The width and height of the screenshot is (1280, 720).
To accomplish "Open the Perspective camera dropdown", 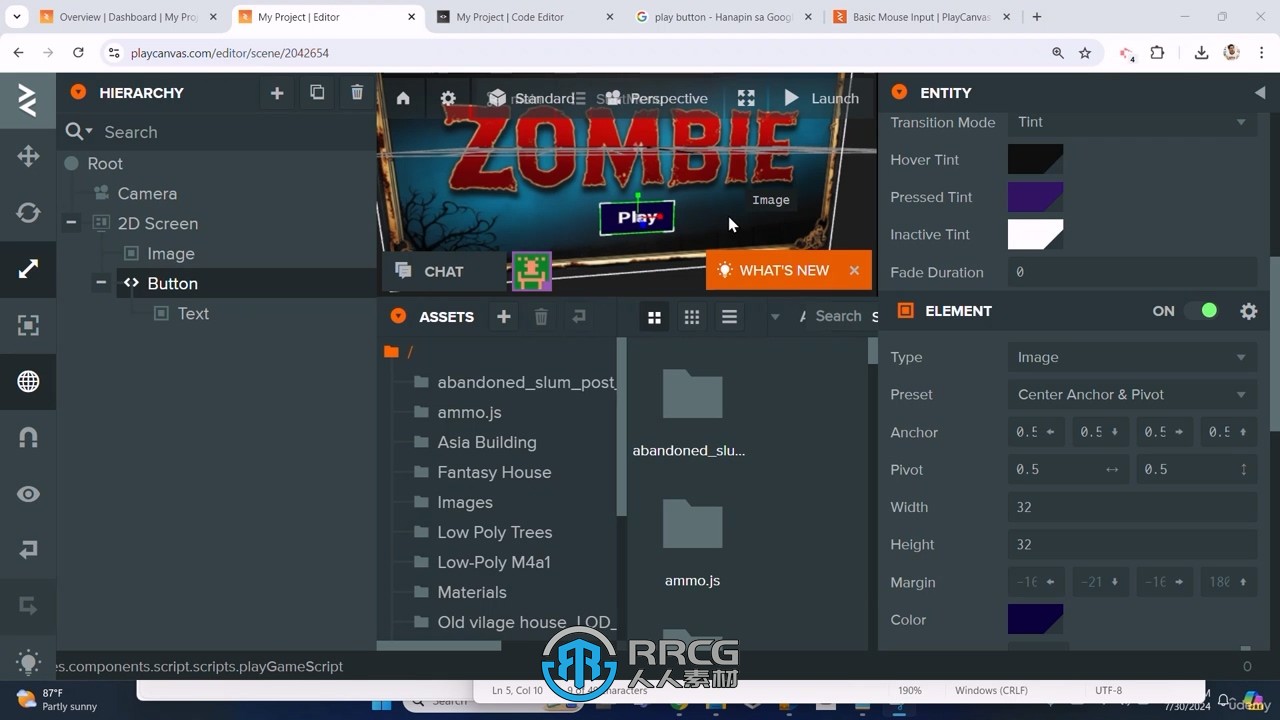I will pos(656,98).
